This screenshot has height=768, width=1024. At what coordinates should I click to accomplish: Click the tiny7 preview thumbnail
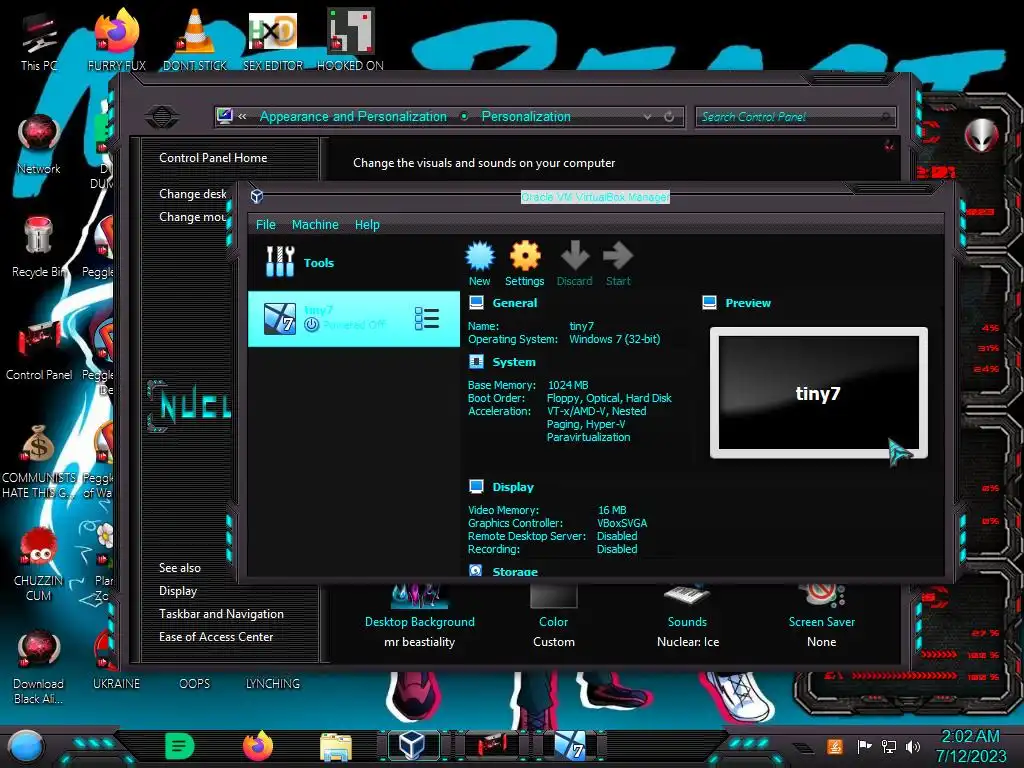click(818, 392)
